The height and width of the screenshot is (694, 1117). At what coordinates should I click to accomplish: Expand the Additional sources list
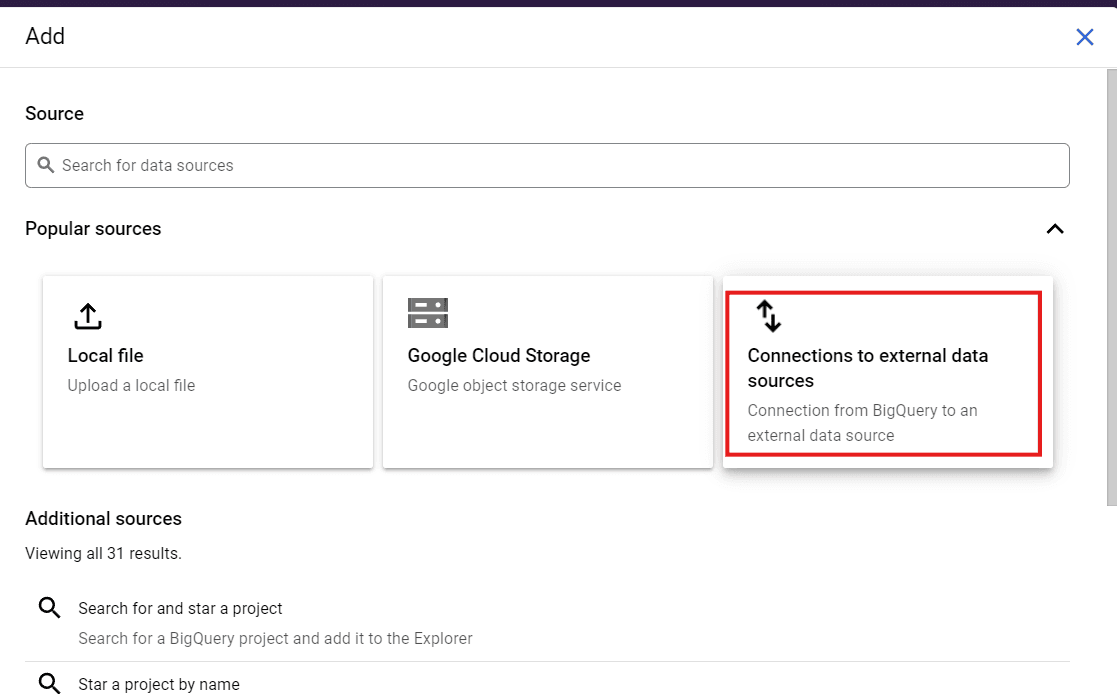(x=103, y=519)
